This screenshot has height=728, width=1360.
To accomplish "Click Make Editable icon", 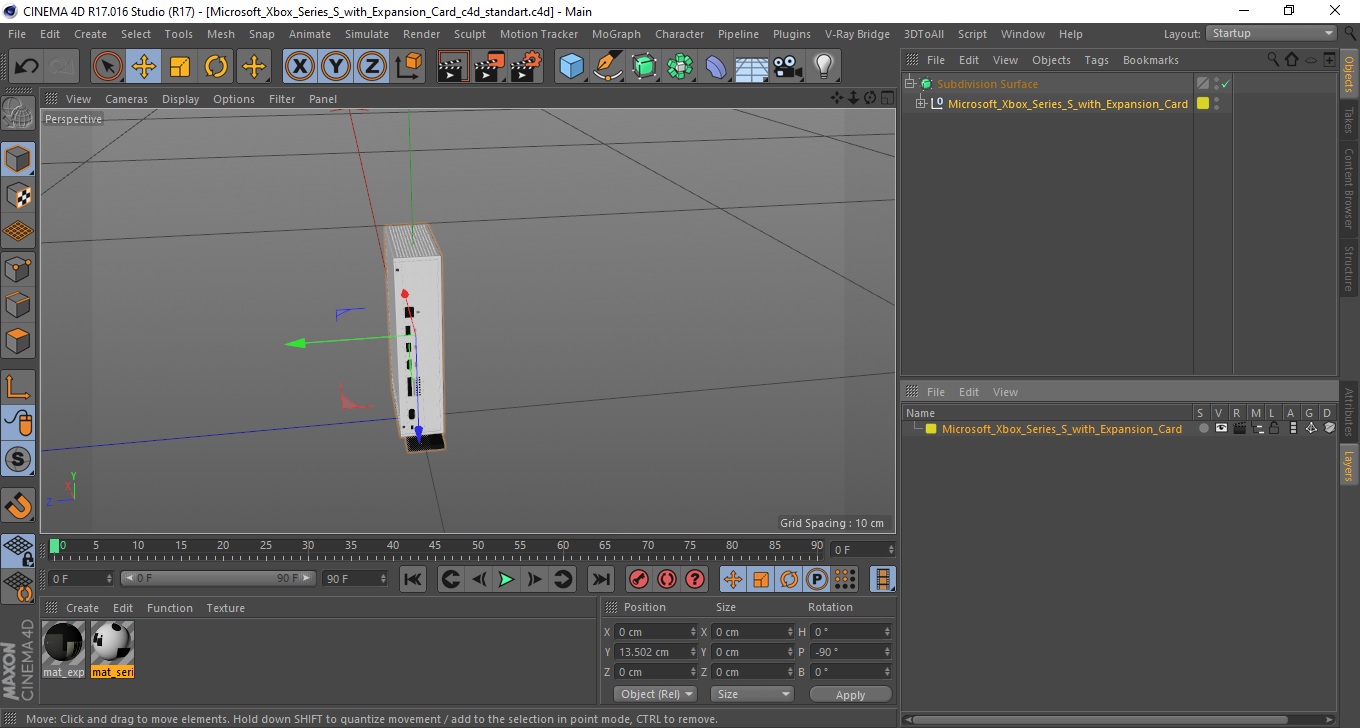I will tap(18, 113).
